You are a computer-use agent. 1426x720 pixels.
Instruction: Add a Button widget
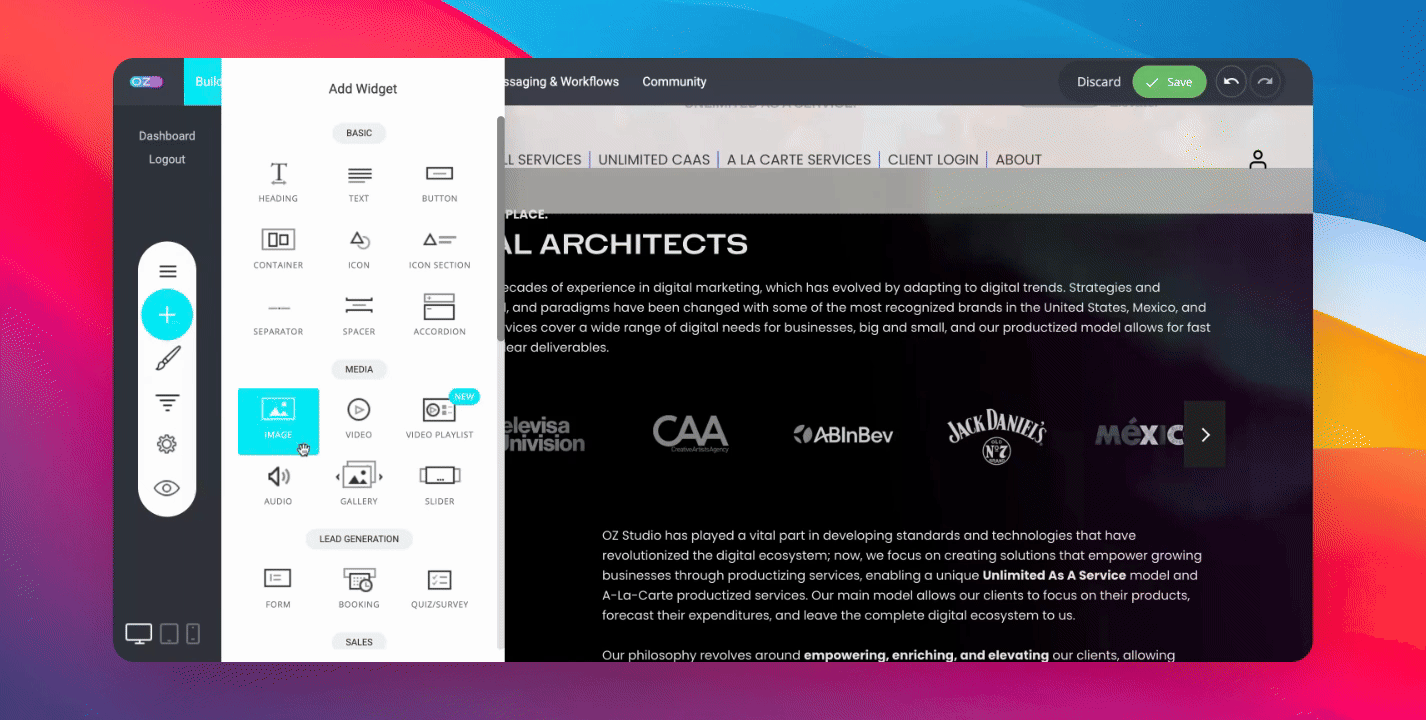pyautogui.click(x=440, y=182)
